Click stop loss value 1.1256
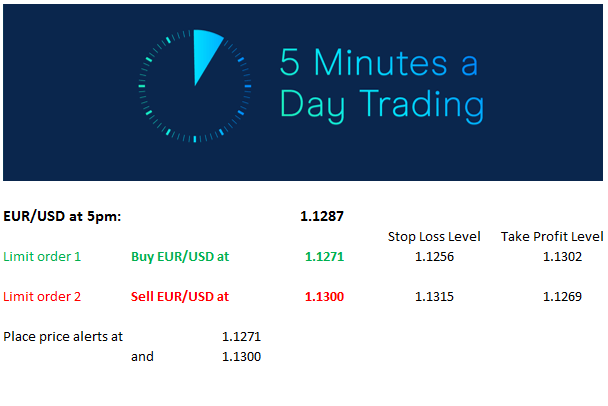The image size is (608, 406). [x=434, y=257]
